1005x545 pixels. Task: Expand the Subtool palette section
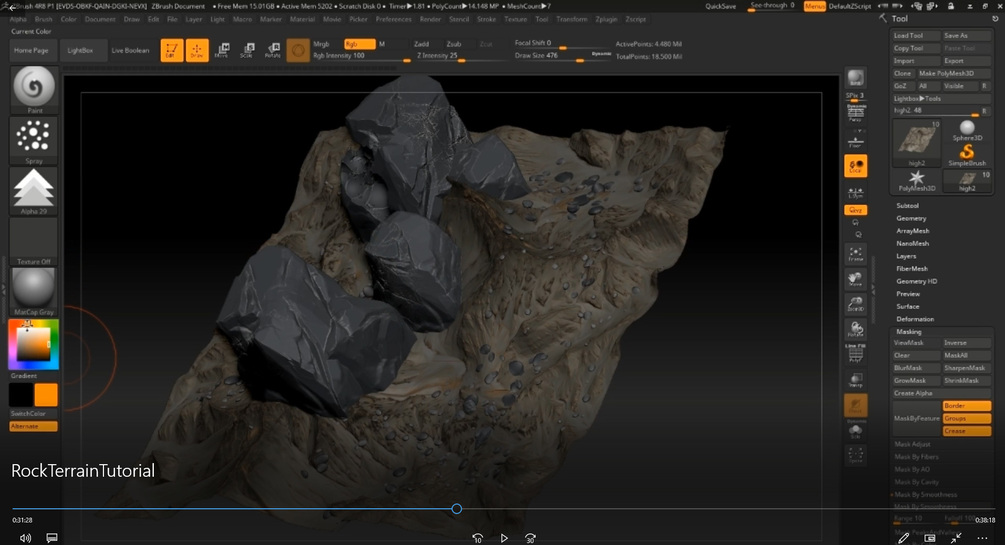click(x=908, y=206)
